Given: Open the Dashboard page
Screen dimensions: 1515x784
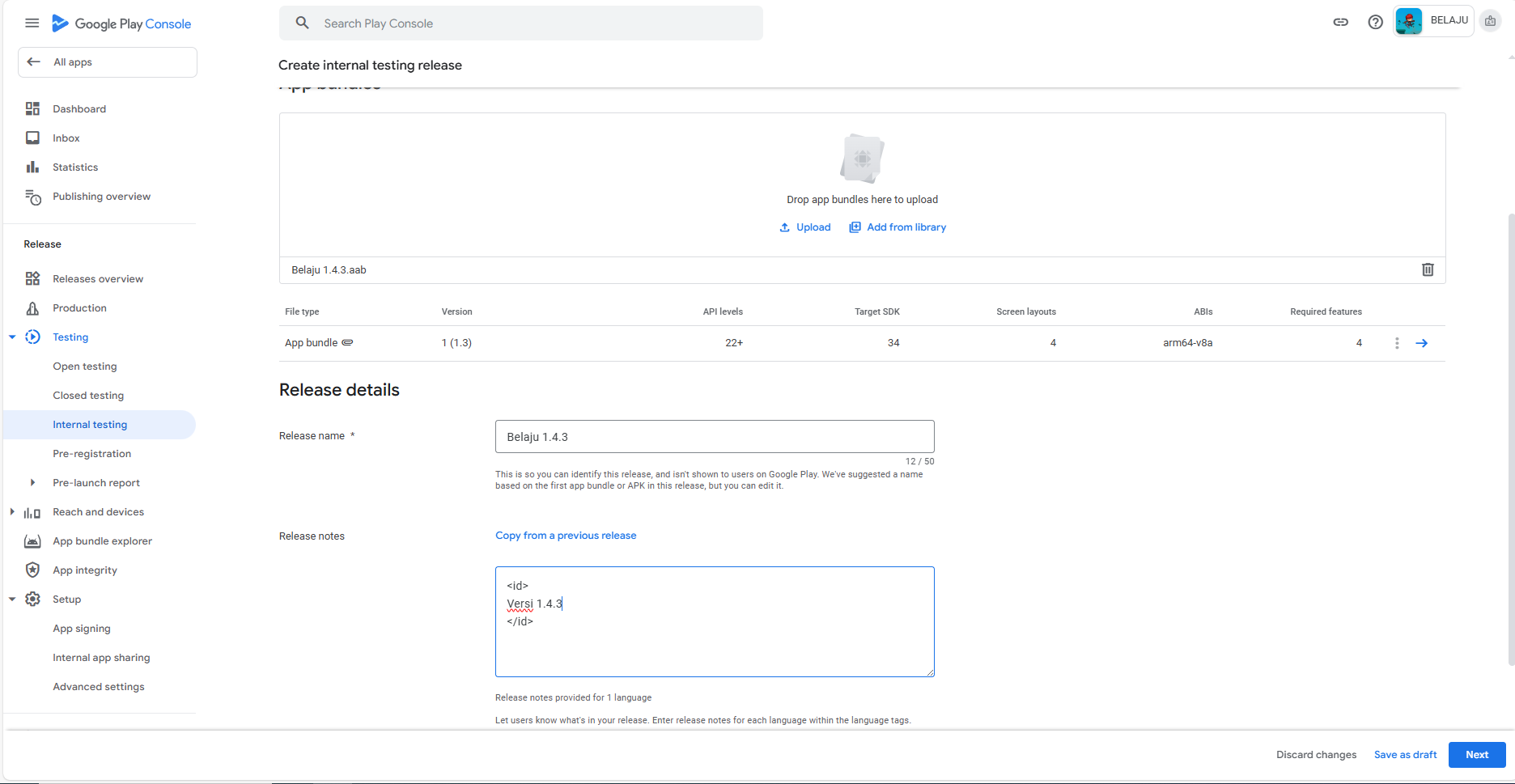Looking at the screenshot, I should (79, 109).
